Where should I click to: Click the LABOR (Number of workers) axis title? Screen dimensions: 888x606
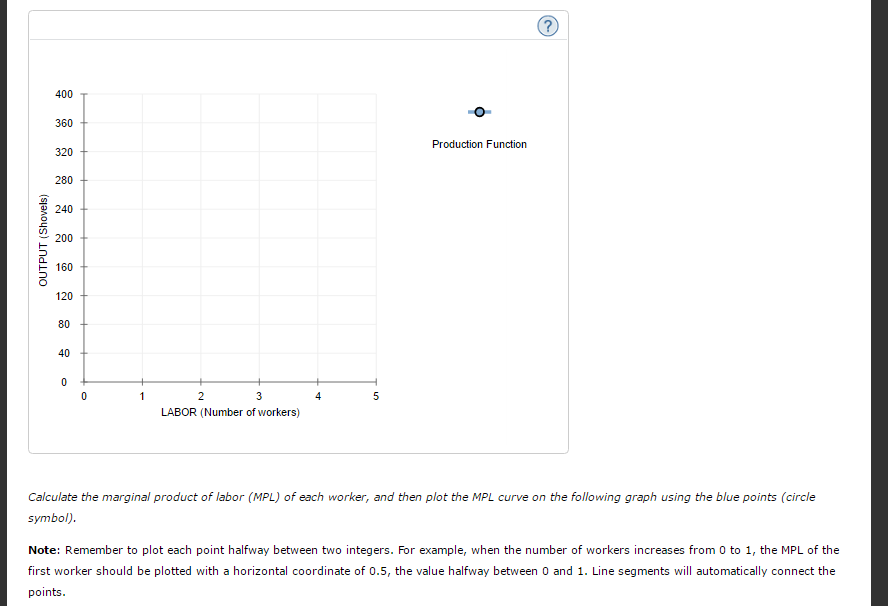[x=230, y=412]
